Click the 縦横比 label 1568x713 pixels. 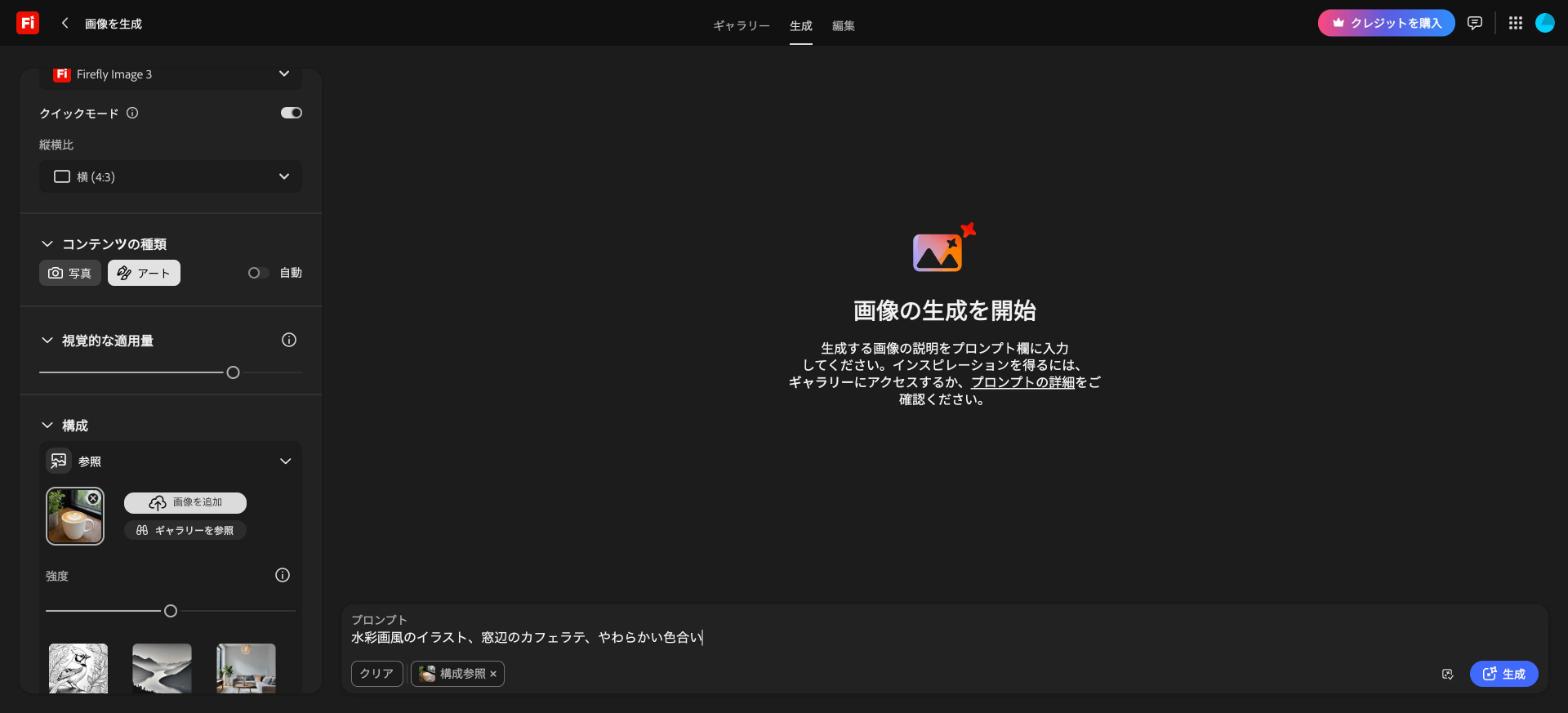pos(57,145)
